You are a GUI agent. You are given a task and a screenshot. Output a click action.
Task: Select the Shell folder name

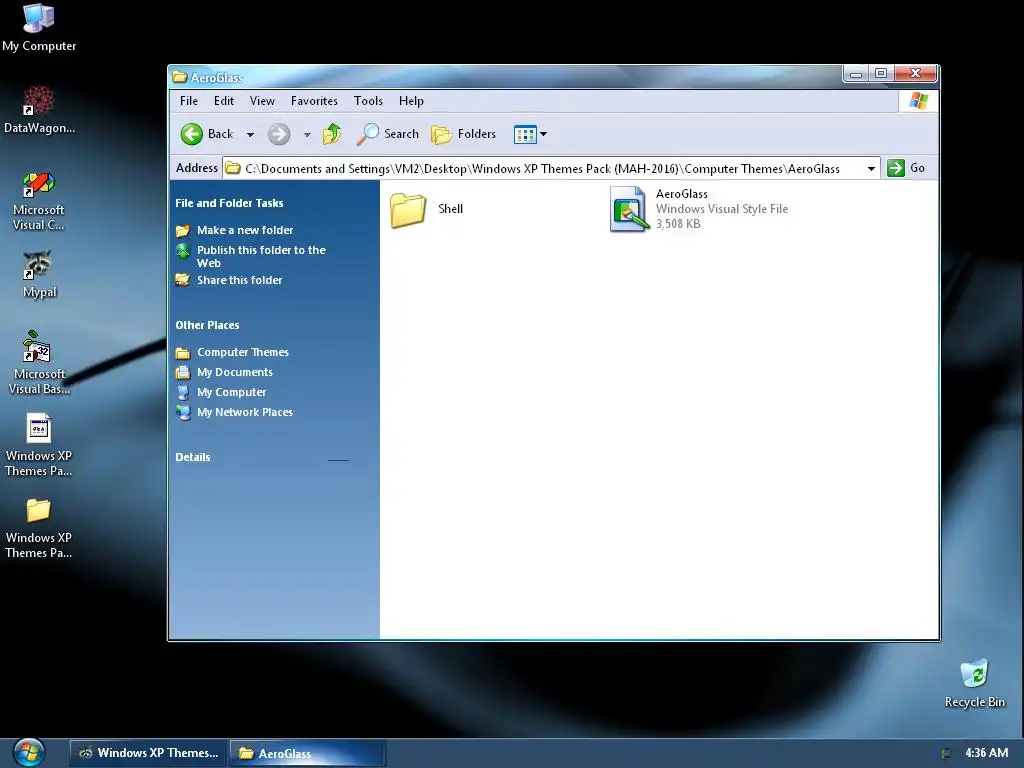451,209
